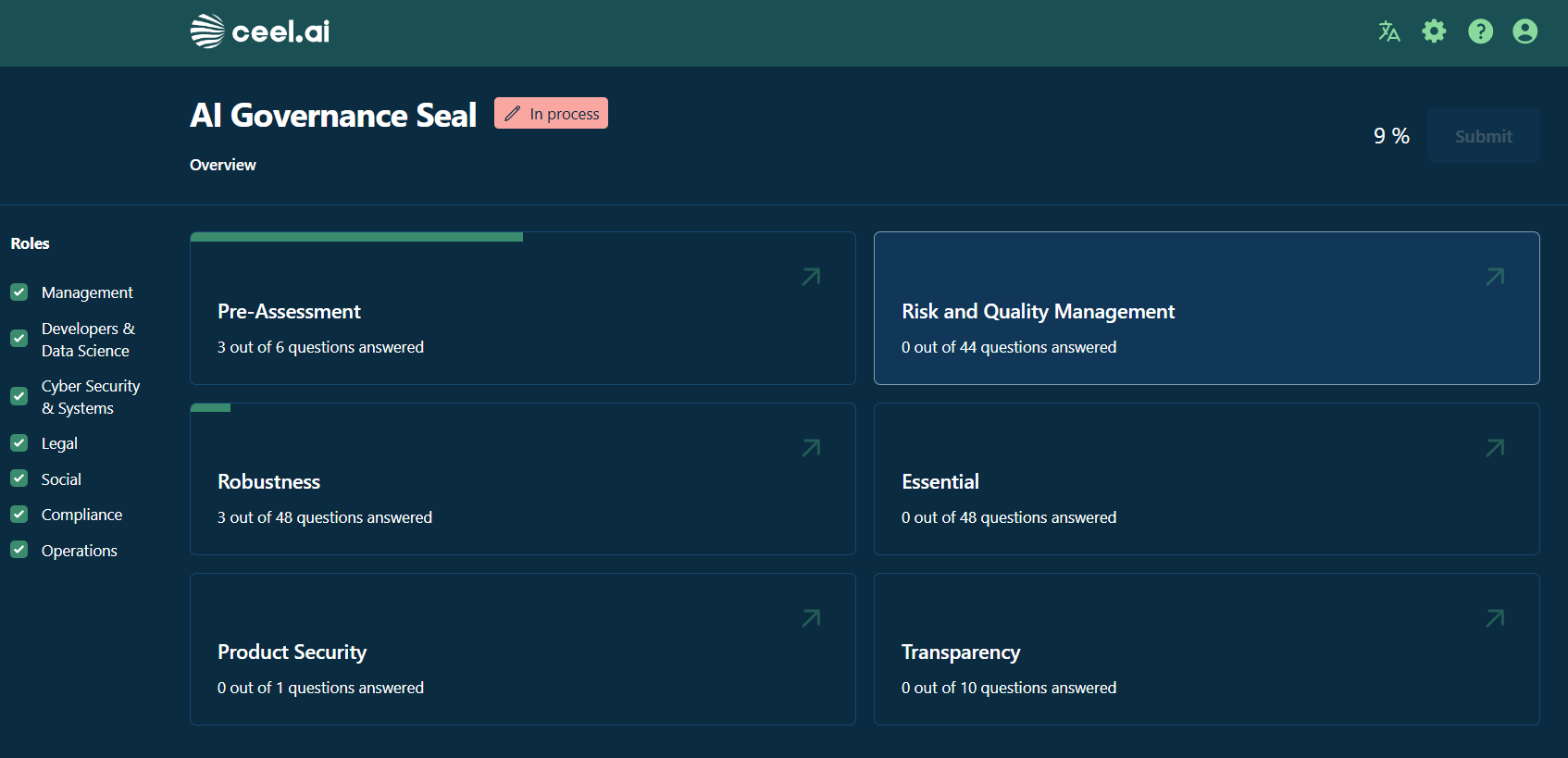The height and width of the screenshot is (758, 1568).
Task: Open the user account profile icon
Action: (1524, 31)
